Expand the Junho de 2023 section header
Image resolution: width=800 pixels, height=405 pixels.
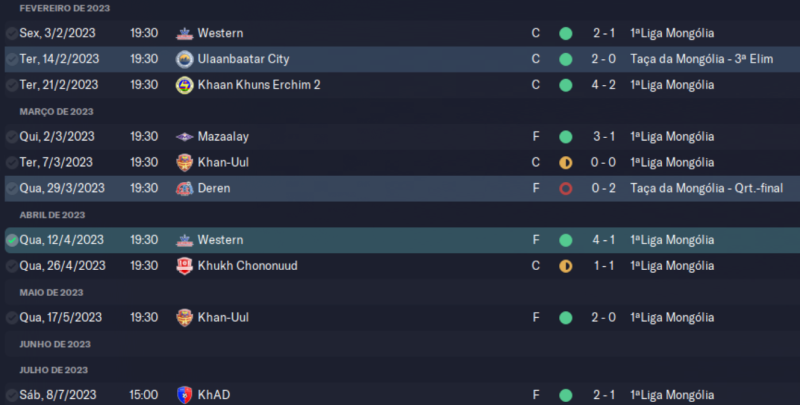coord(56,343)
